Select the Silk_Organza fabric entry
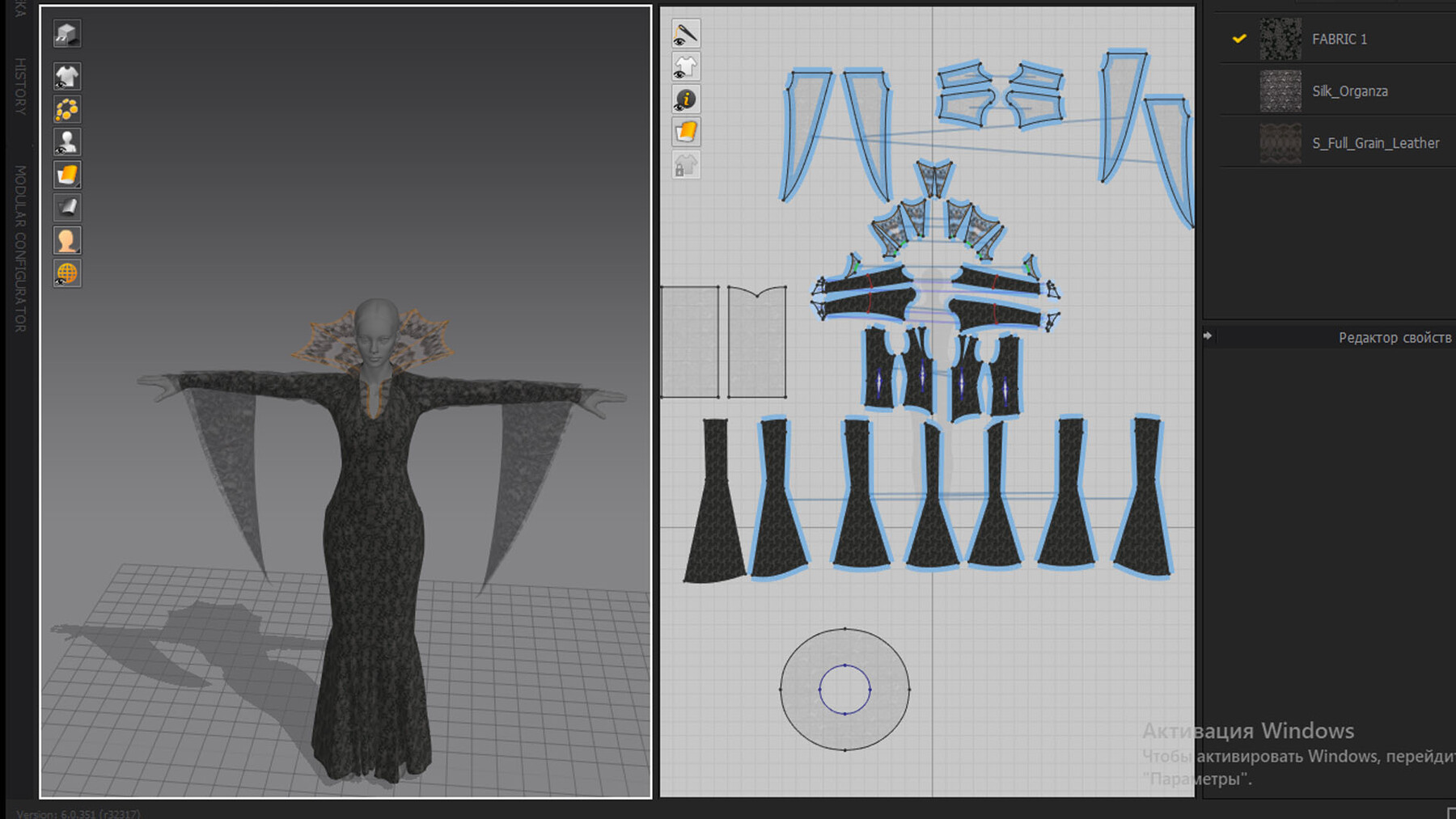Screen dimensions: 1456x819 1338,91
